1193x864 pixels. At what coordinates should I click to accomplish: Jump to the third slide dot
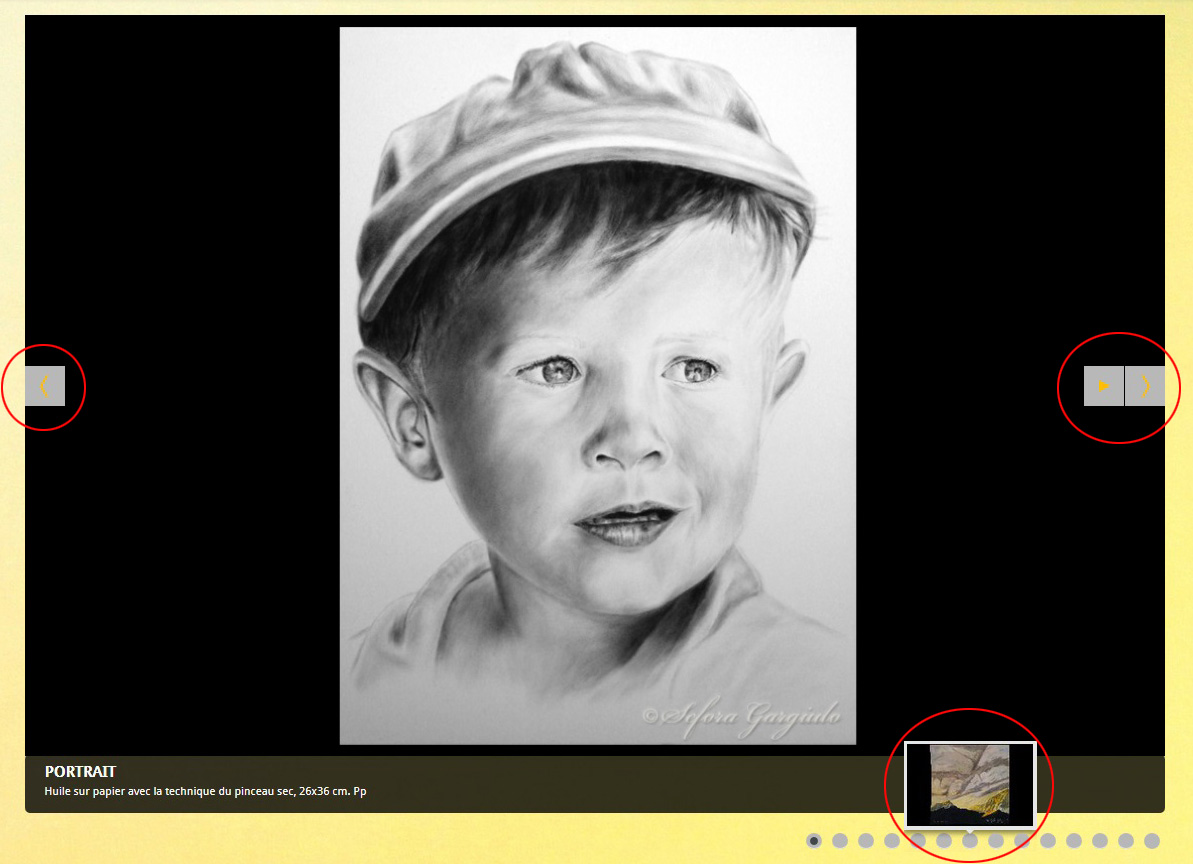pyautogui.click(x=866, y=840)
